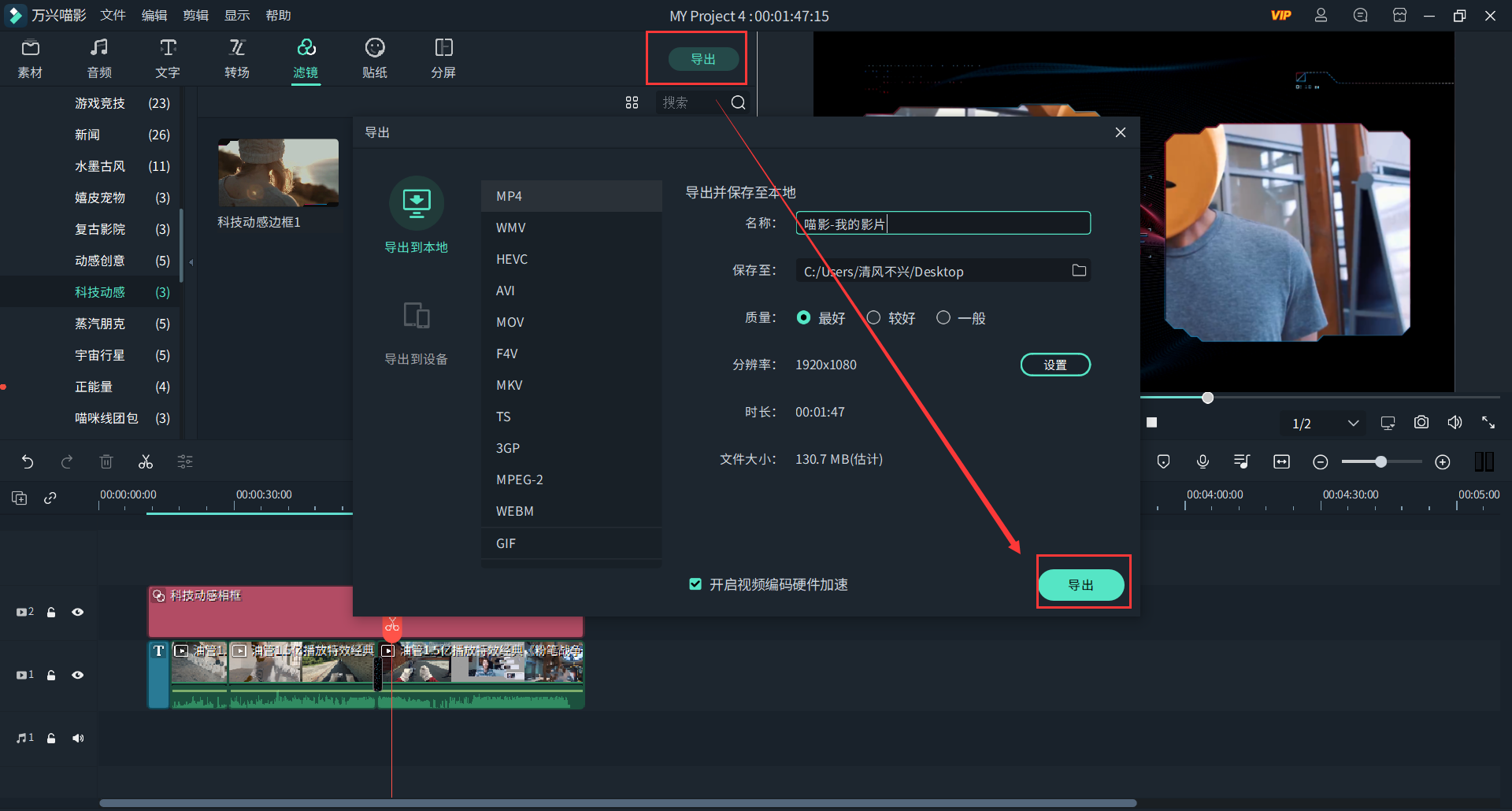
Task: Open the 分屏 (Split Screen) panel
Action: pos(443,57)
